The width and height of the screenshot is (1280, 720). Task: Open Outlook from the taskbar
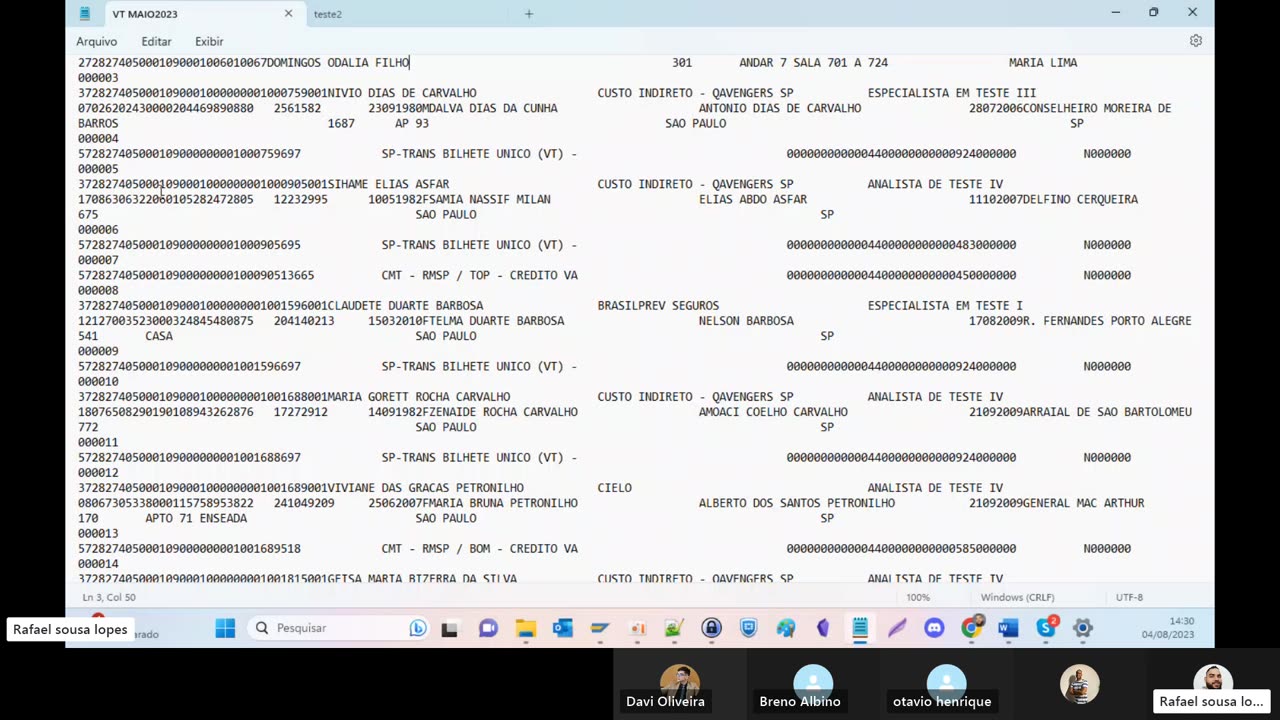tap(562, 628)
